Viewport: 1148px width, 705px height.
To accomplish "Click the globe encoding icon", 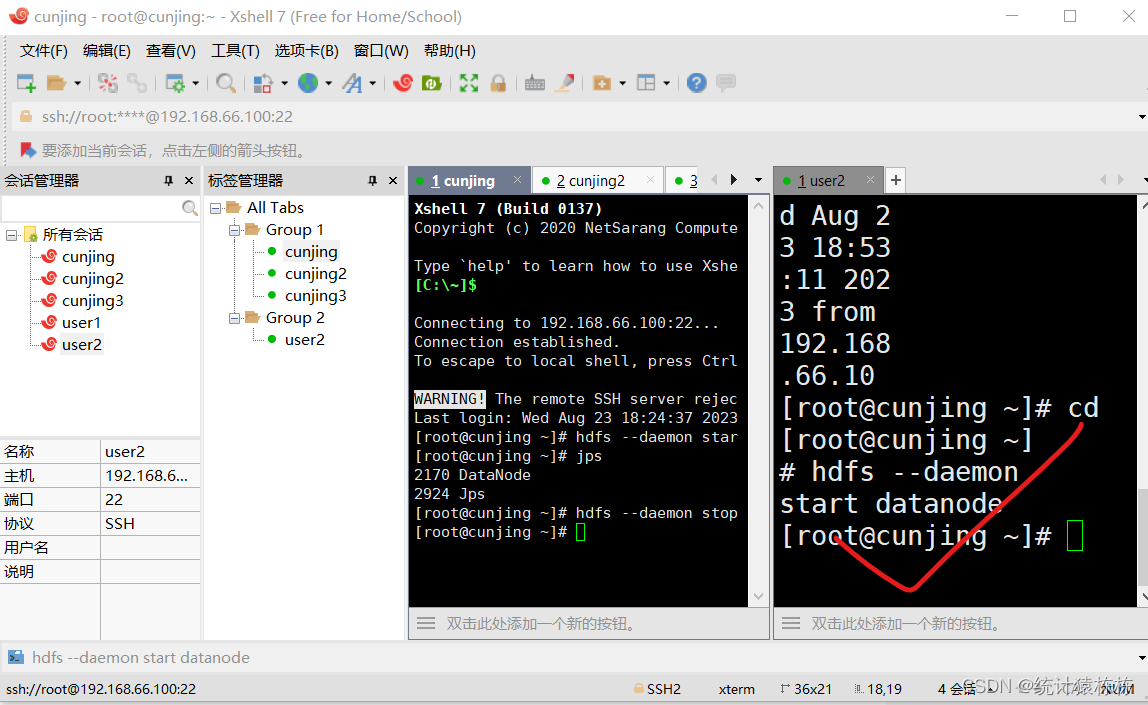I will 308,83.
